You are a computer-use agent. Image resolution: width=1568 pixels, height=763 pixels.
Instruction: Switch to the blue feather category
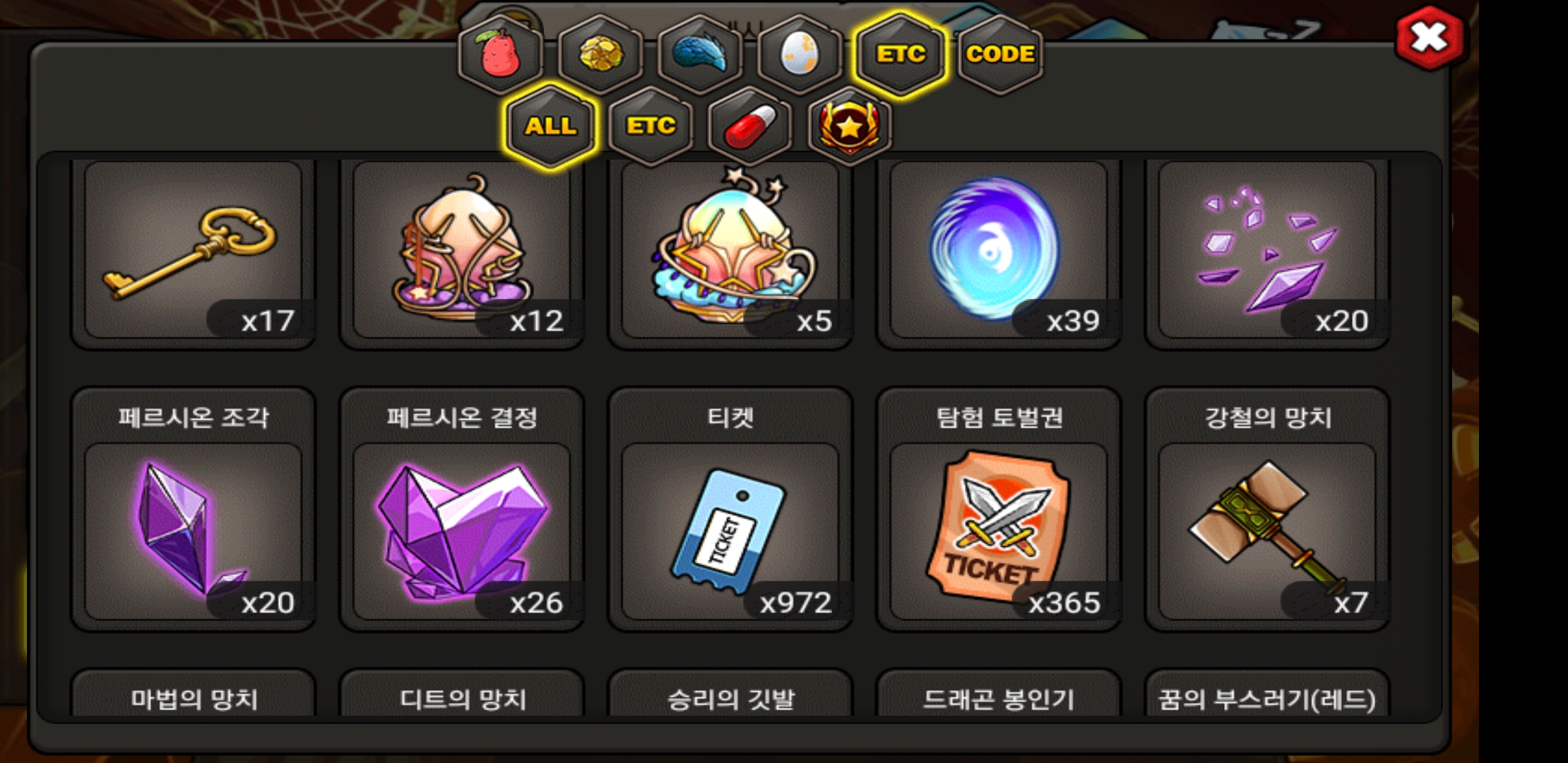(701, 54)
